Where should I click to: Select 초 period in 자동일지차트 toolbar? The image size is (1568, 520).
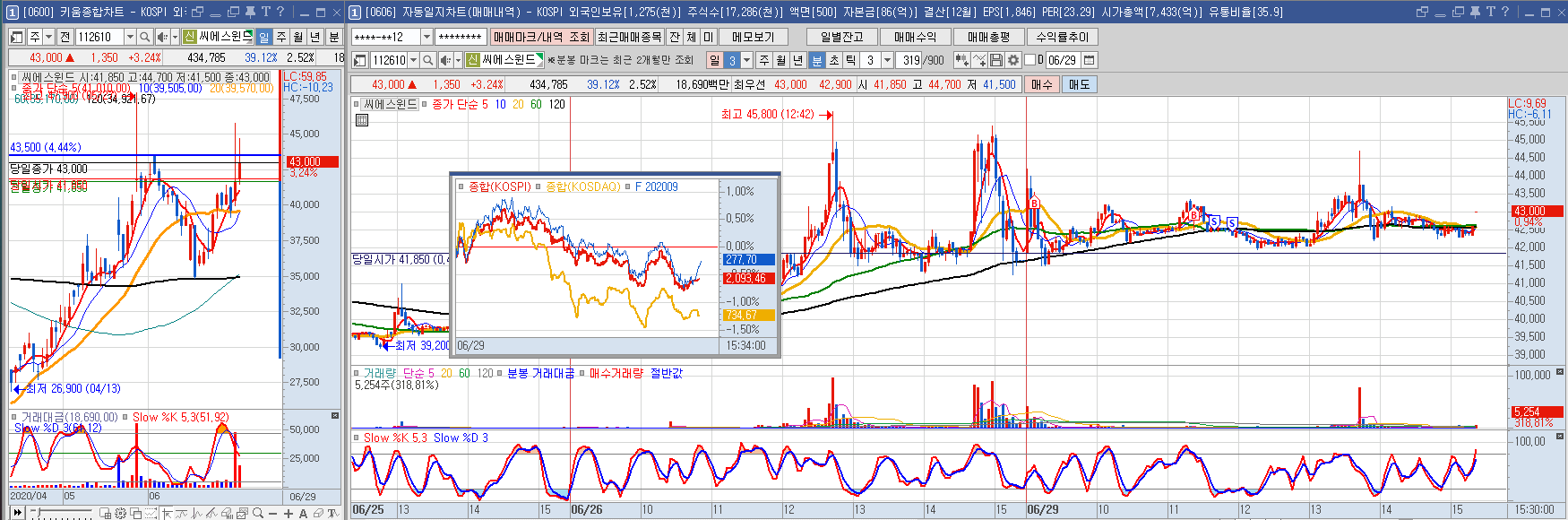834,60
